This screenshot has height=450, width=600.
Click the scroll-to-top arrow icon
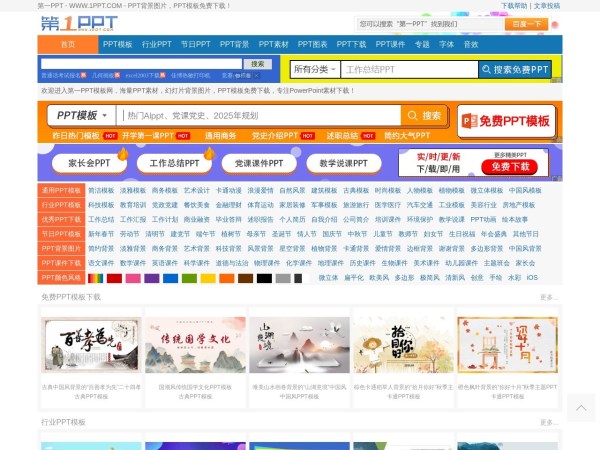pyautogui.click(x=581, y=407)
